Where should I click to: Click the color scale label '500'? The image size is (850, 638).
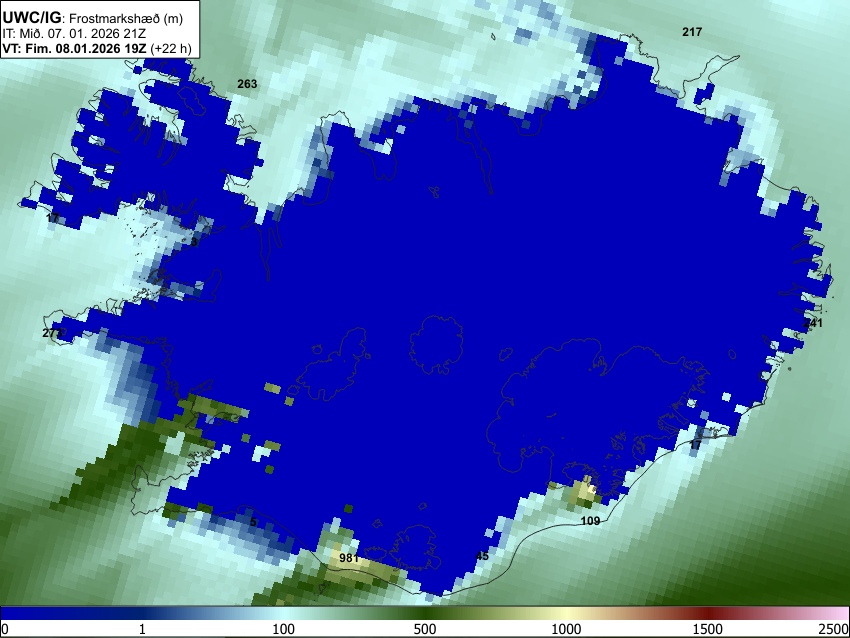click(x=425, y=629)
